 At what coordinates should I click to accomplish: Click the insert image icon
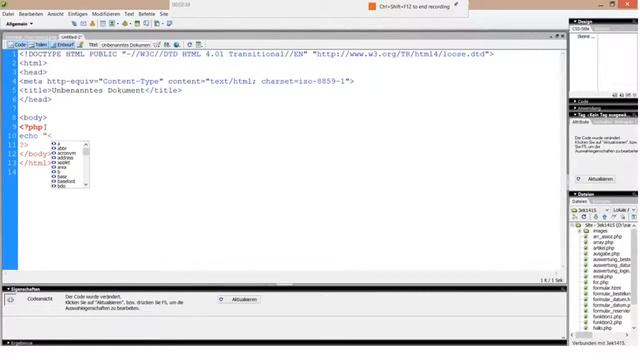(112, 24)
